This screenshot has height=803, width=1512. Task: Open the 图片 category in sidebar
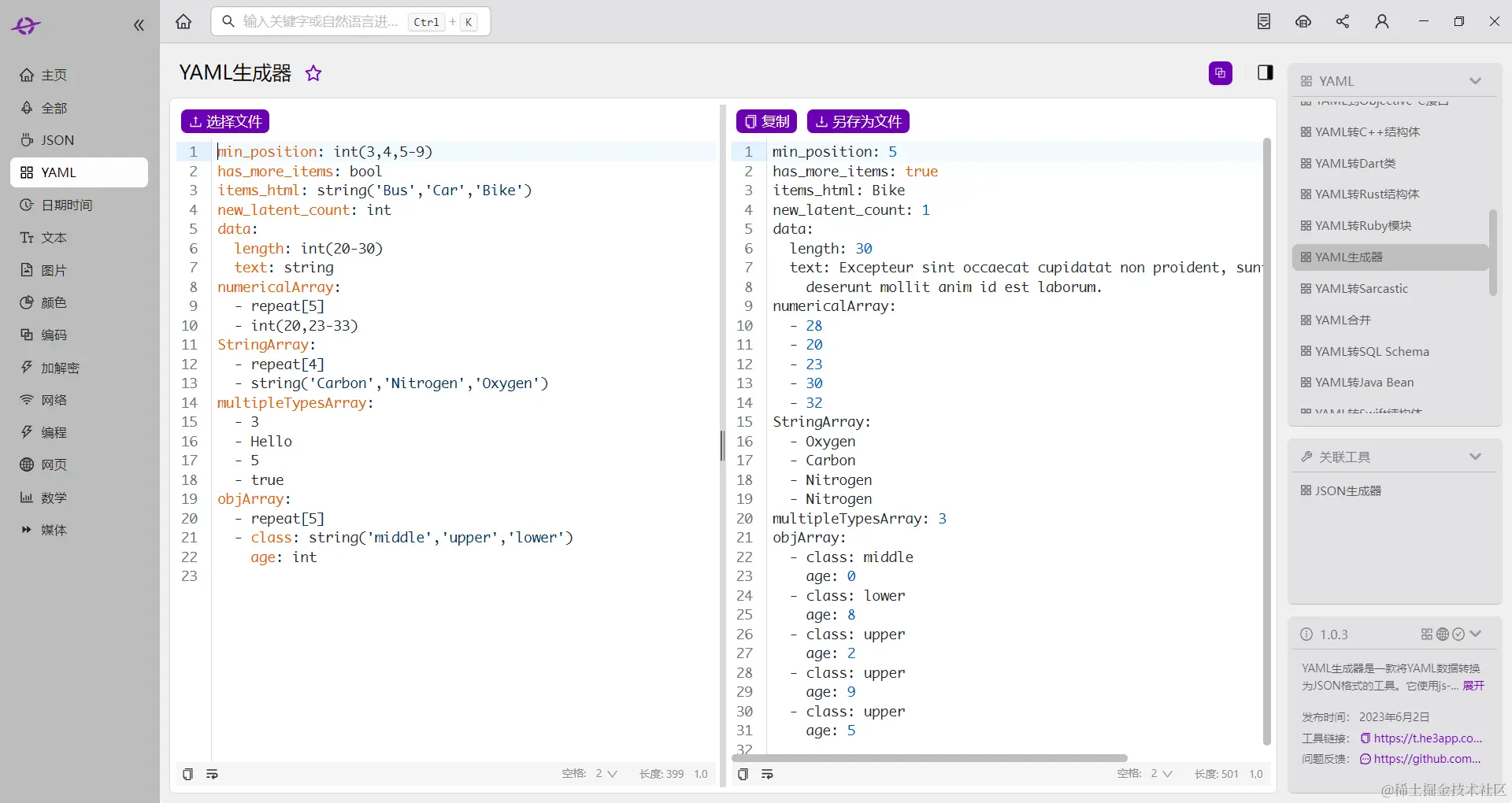[79, 270]
